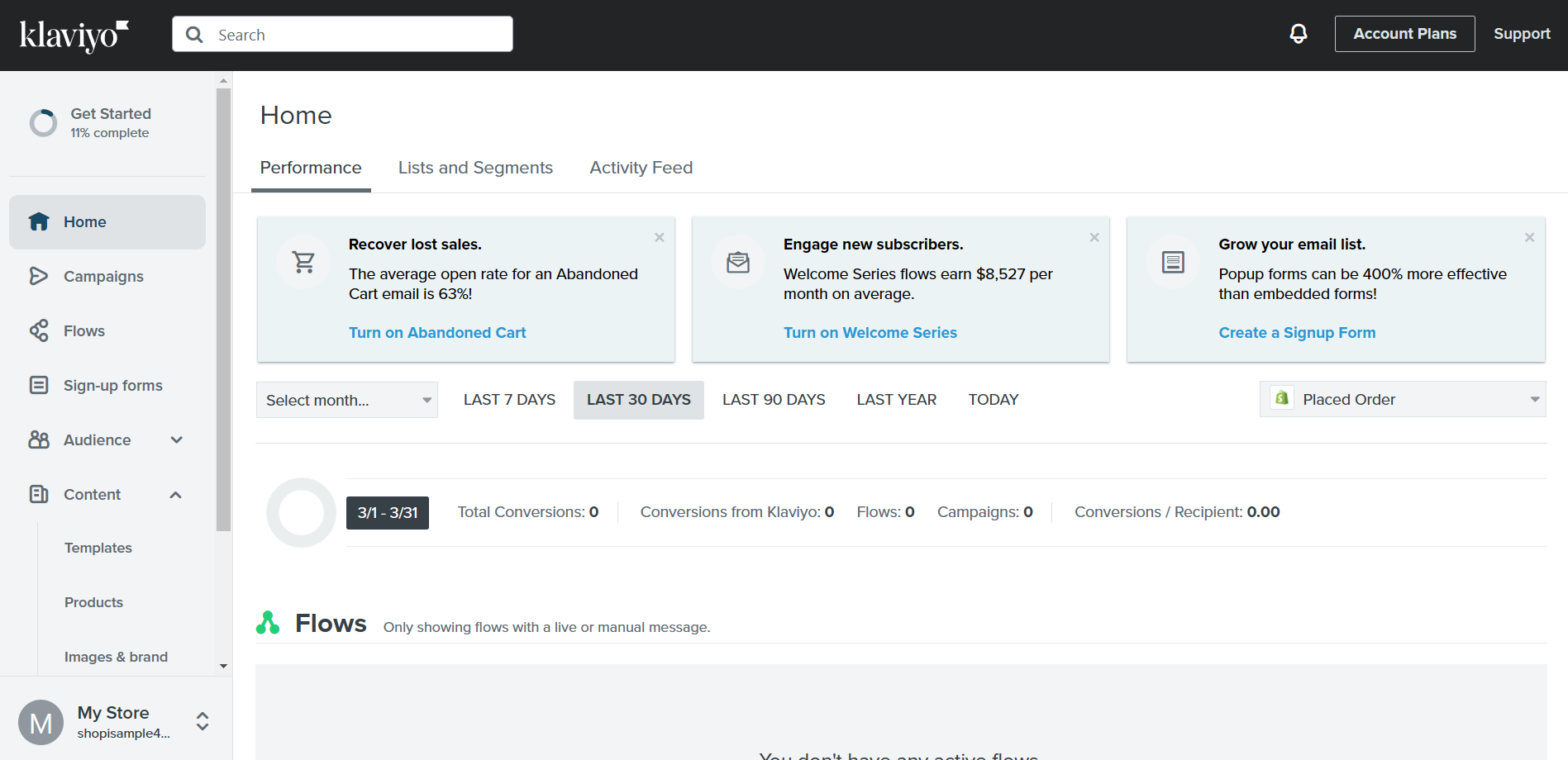1568x760 pixels.
Task: Dismiss the Recover lost sales card
Action: click(660, 237)
